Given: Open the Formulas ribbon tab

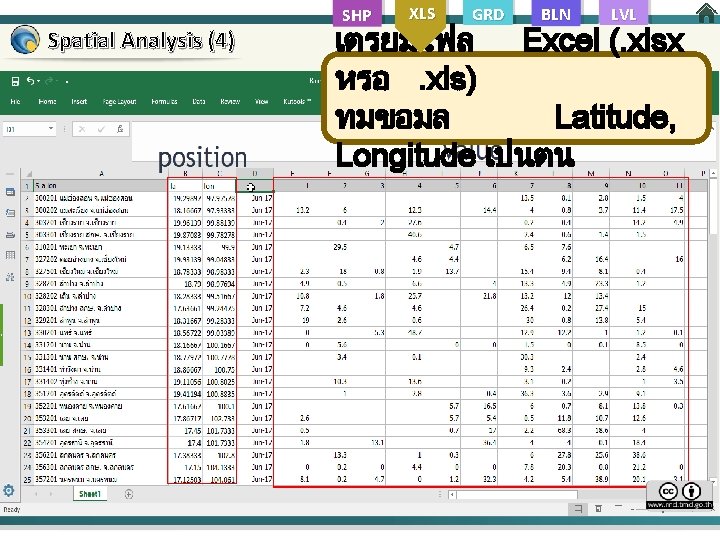Looking at the screenshot, I should tap(164, 101).
